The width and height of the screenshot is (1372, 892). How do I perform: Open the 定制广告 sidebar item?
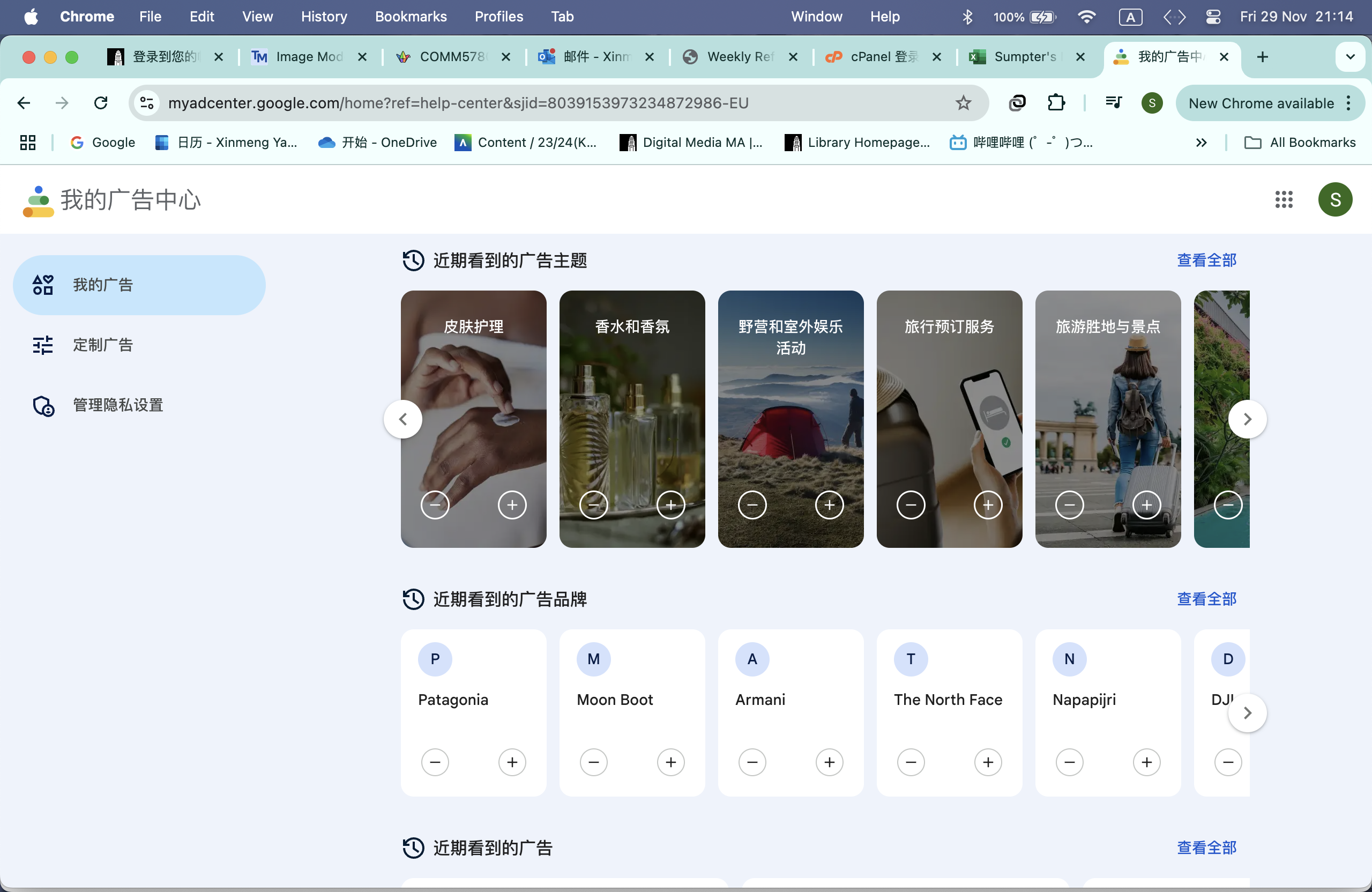point(102,345)
